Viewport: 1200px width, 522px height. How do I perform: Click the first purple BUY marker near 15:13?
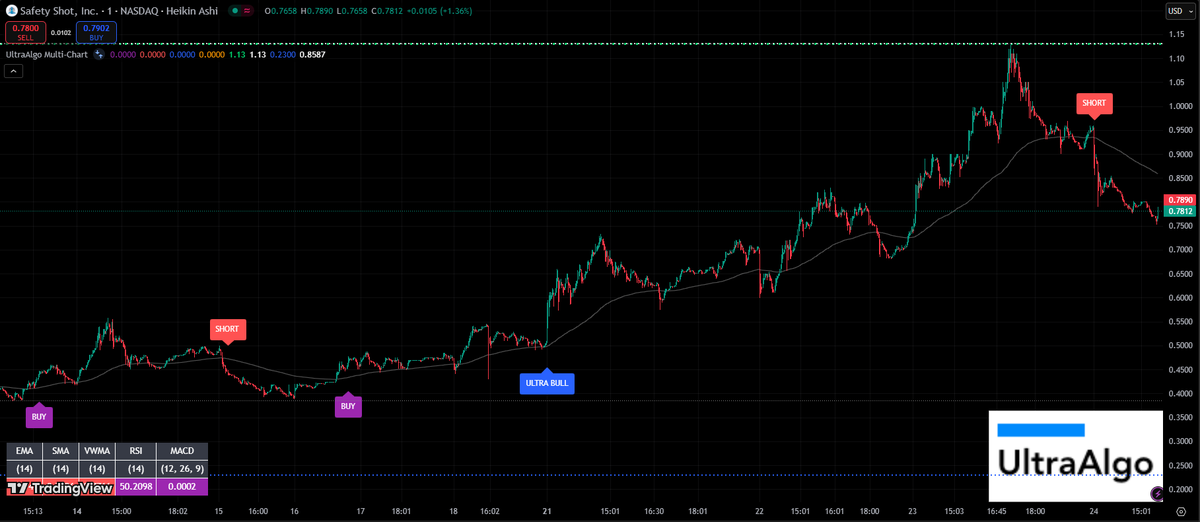(x=39, y=414)
